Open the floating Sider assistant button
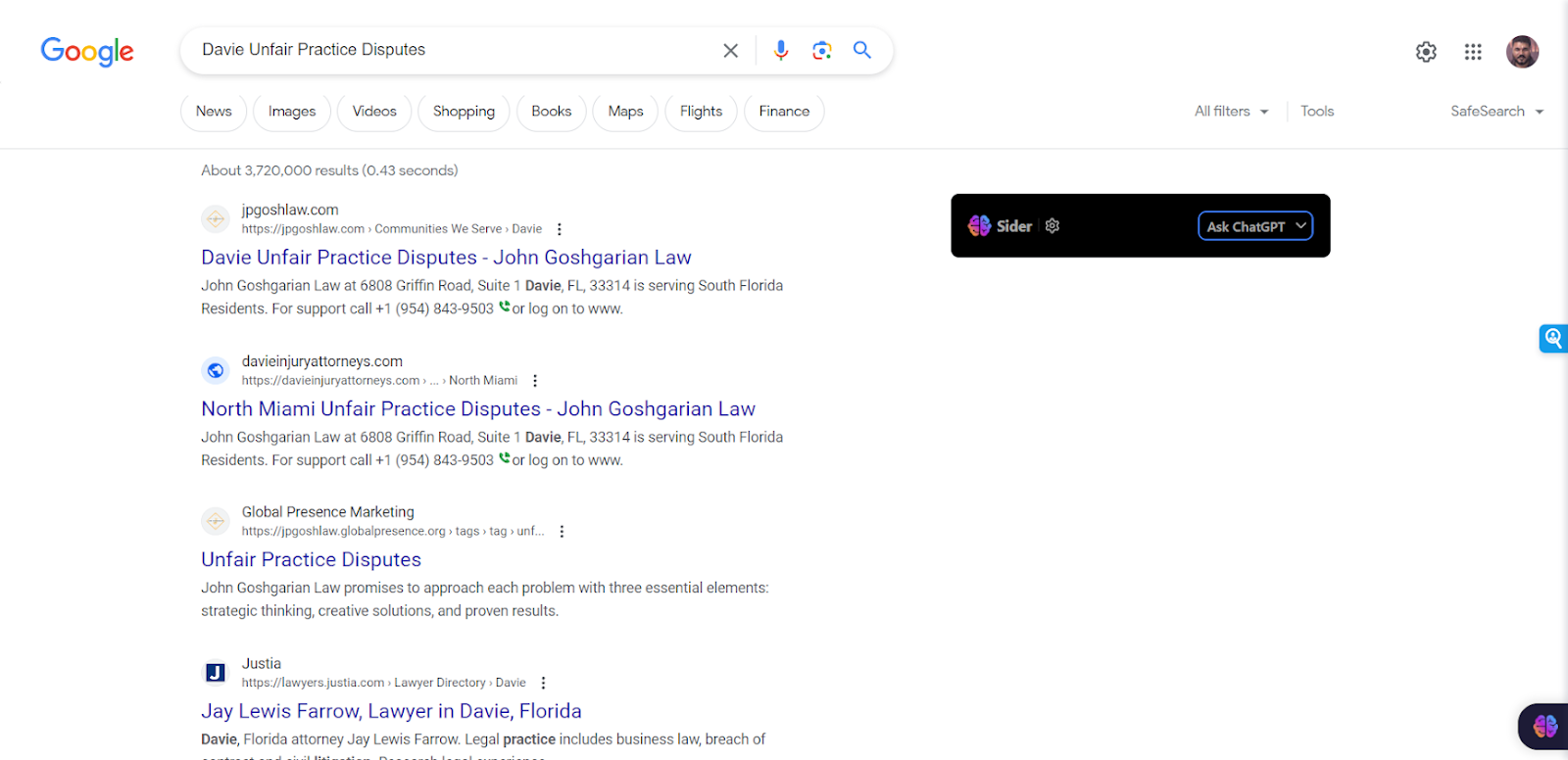The width and height of the screenshot is (1568, 760). point(1544,726)
